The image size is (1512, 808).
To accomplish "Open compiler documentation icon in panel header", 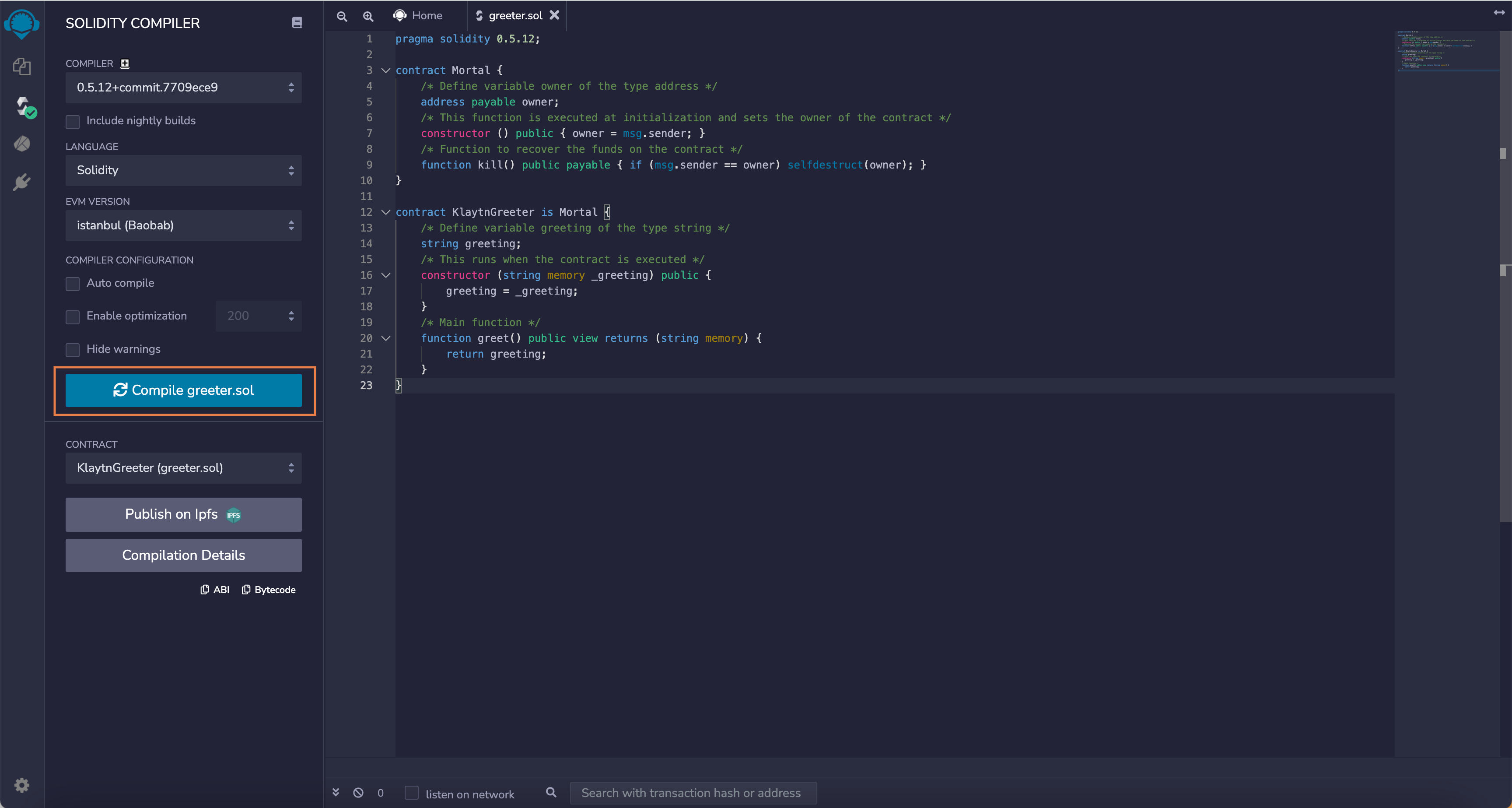I will [x=297, y=22].
